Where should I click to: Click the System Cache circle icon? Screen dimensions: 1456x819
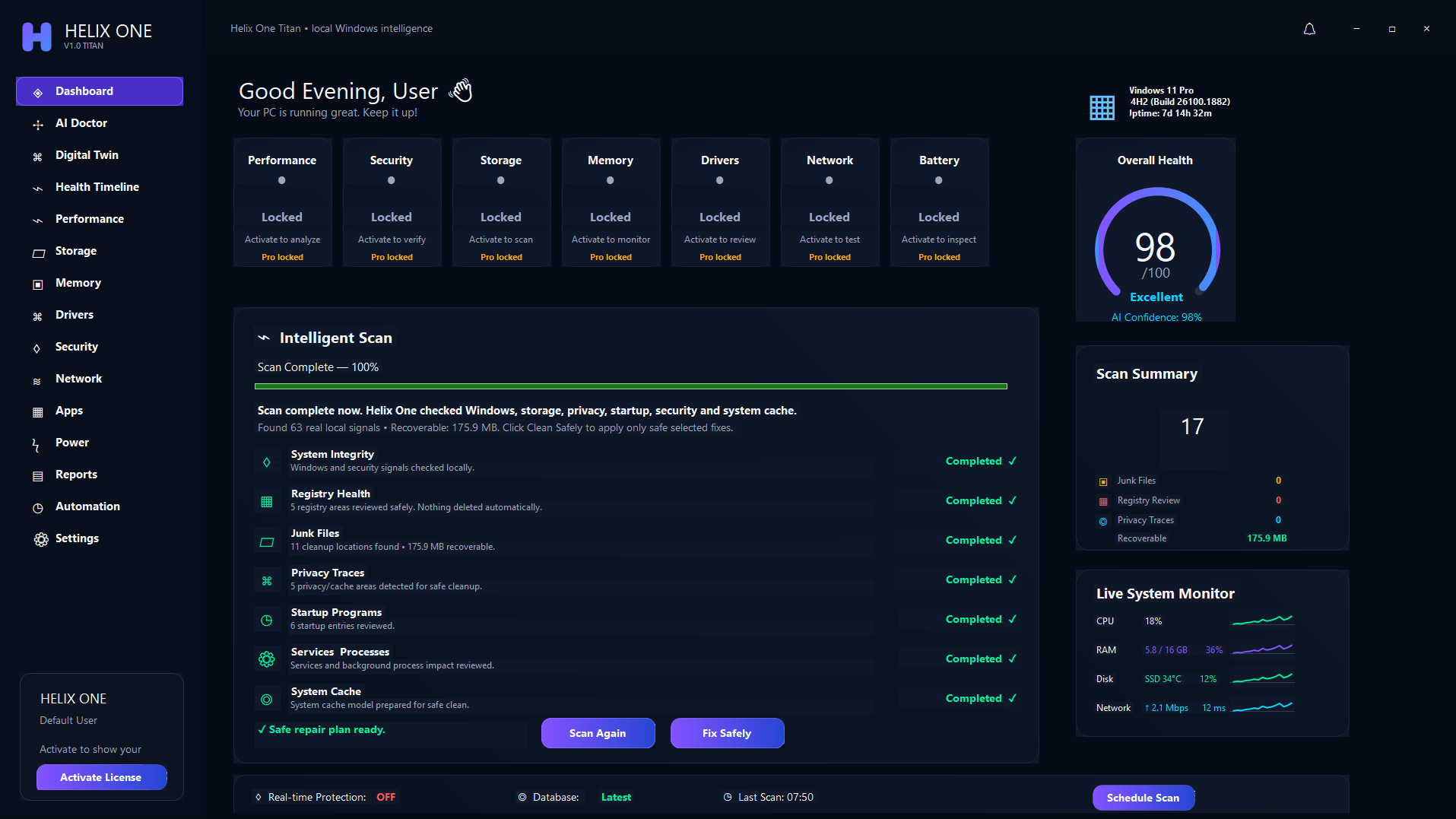click(x=267, y=699)
